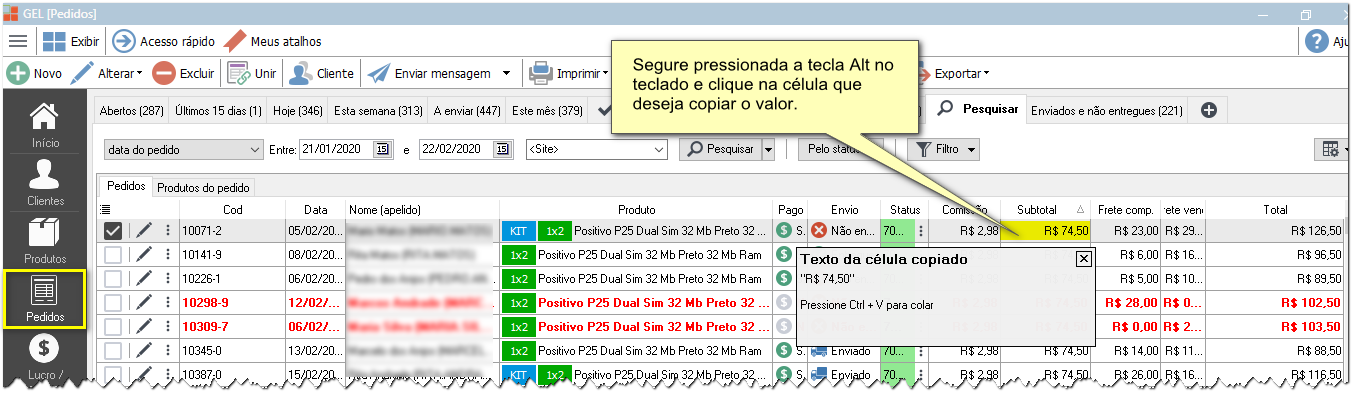Viewport: 1352px width, 398px height.
Task: Uncheck the checkbox for order 10071-2
Action: point(113,230)
